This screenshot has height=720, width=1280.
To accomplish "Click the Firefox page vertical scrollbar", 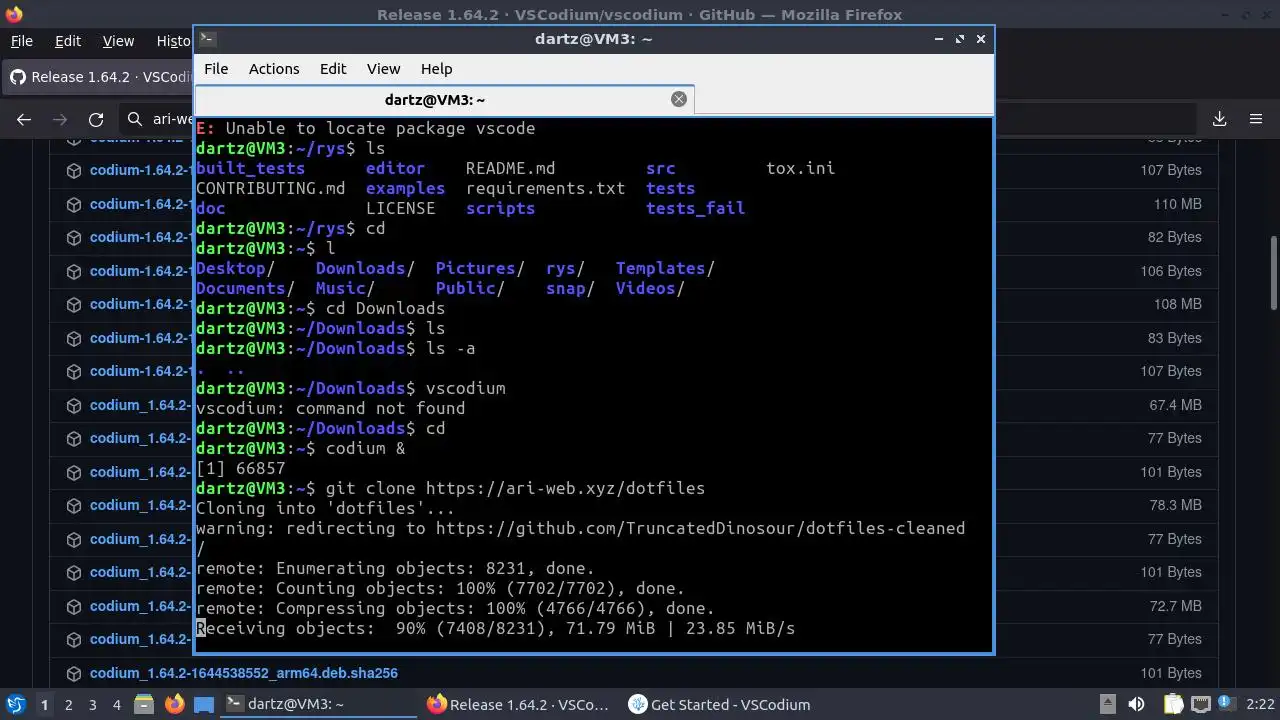I will pos(1273,273).
